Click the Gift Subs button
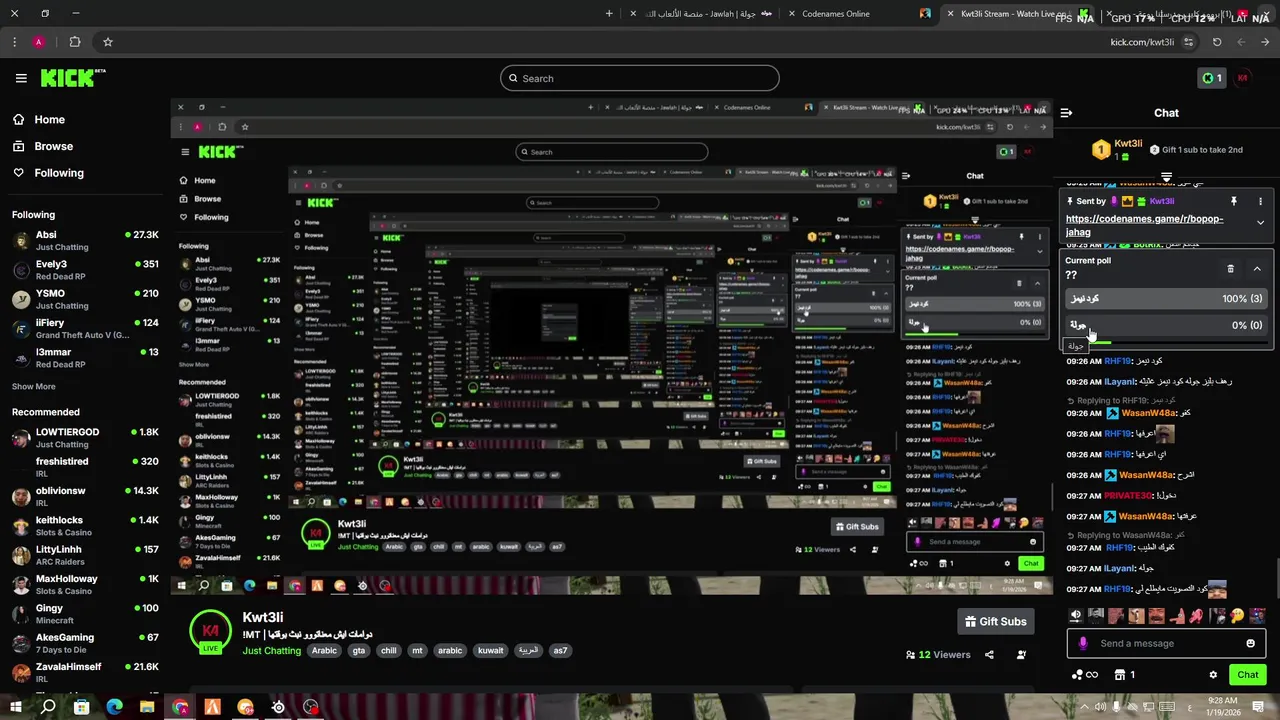The image size is (1280, 720). coord(995,622)
